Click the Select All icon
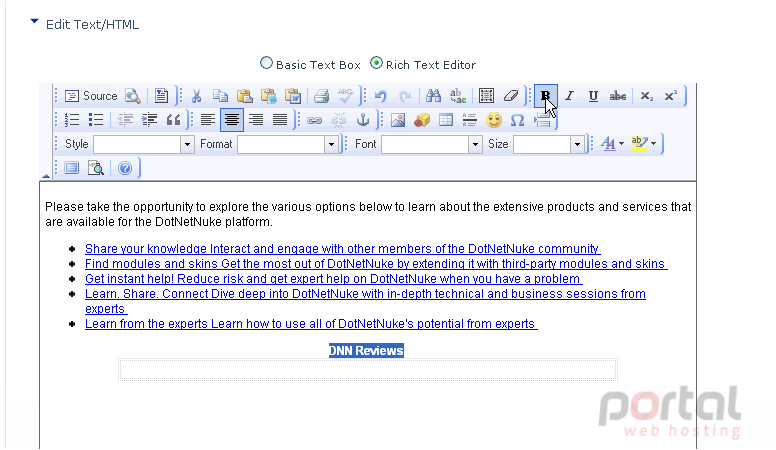776x450 pixels. point(486,96)
